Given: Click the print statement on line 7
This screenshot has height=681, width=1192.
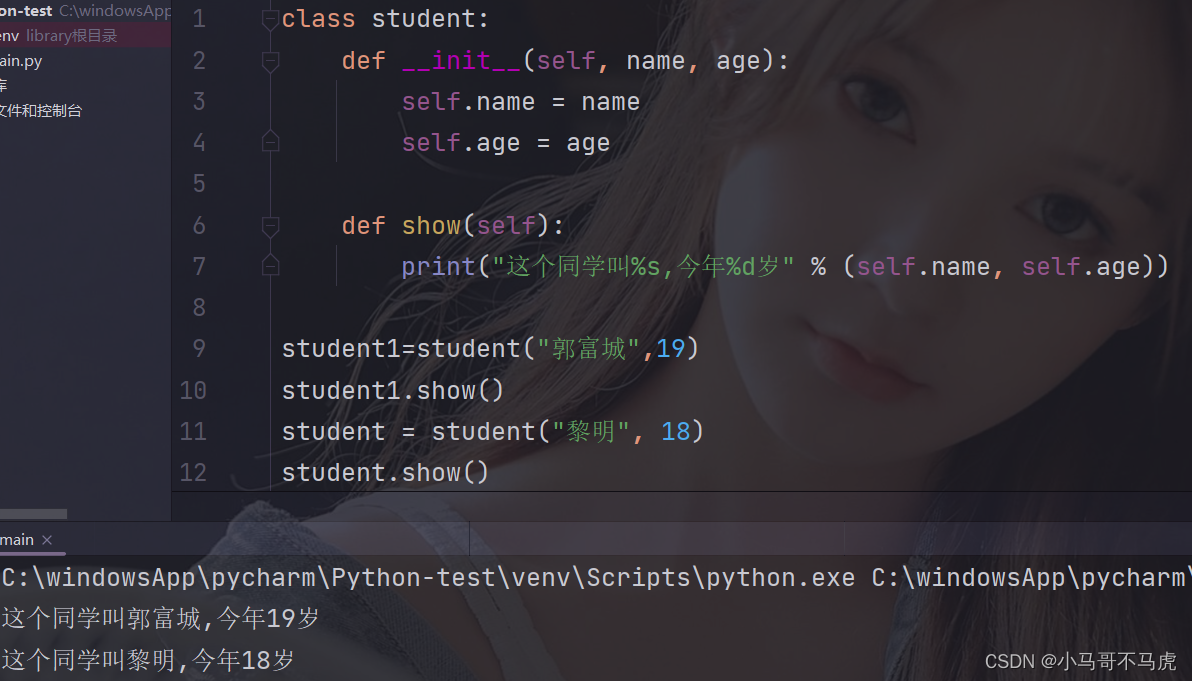Looking at the screenshot, I should 785,267.
